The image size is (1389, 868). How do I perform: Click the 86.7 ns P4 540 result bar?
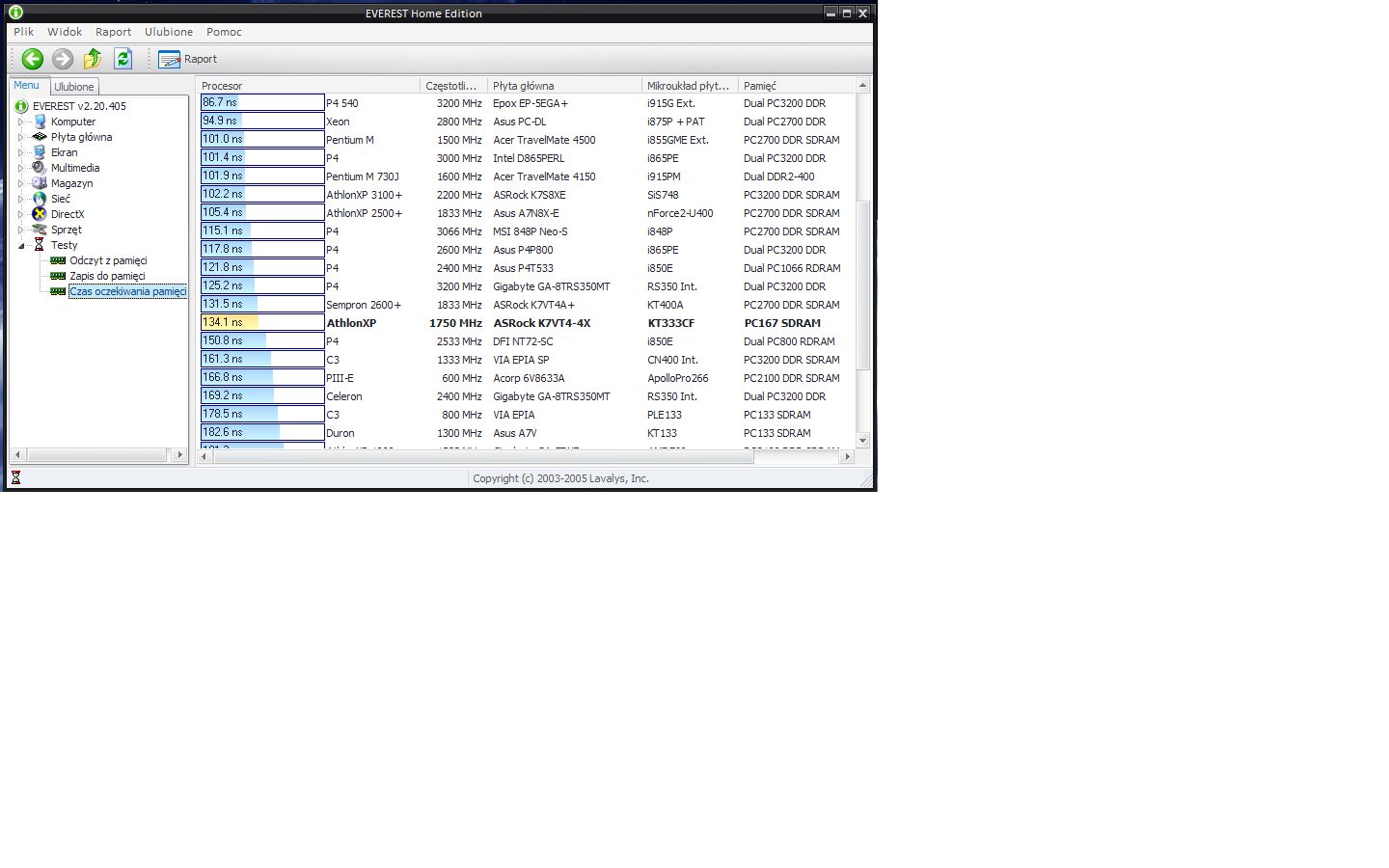click(262, 102)
